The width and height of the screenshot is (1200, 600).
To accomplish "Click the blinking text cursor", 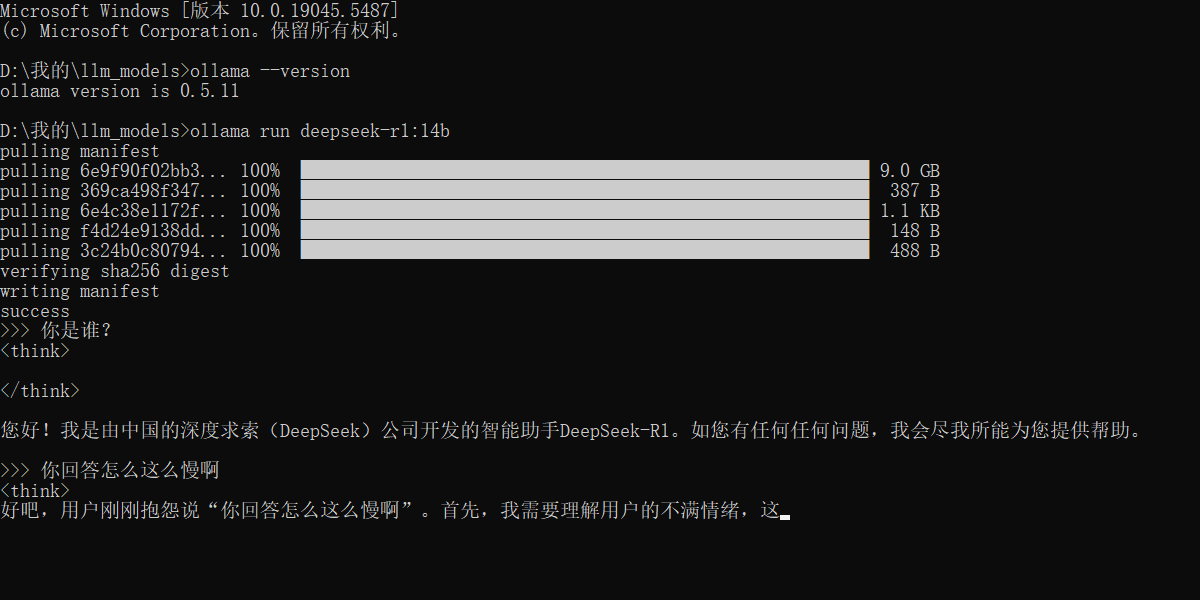I will pyautogui.click(x=785, y=517).
